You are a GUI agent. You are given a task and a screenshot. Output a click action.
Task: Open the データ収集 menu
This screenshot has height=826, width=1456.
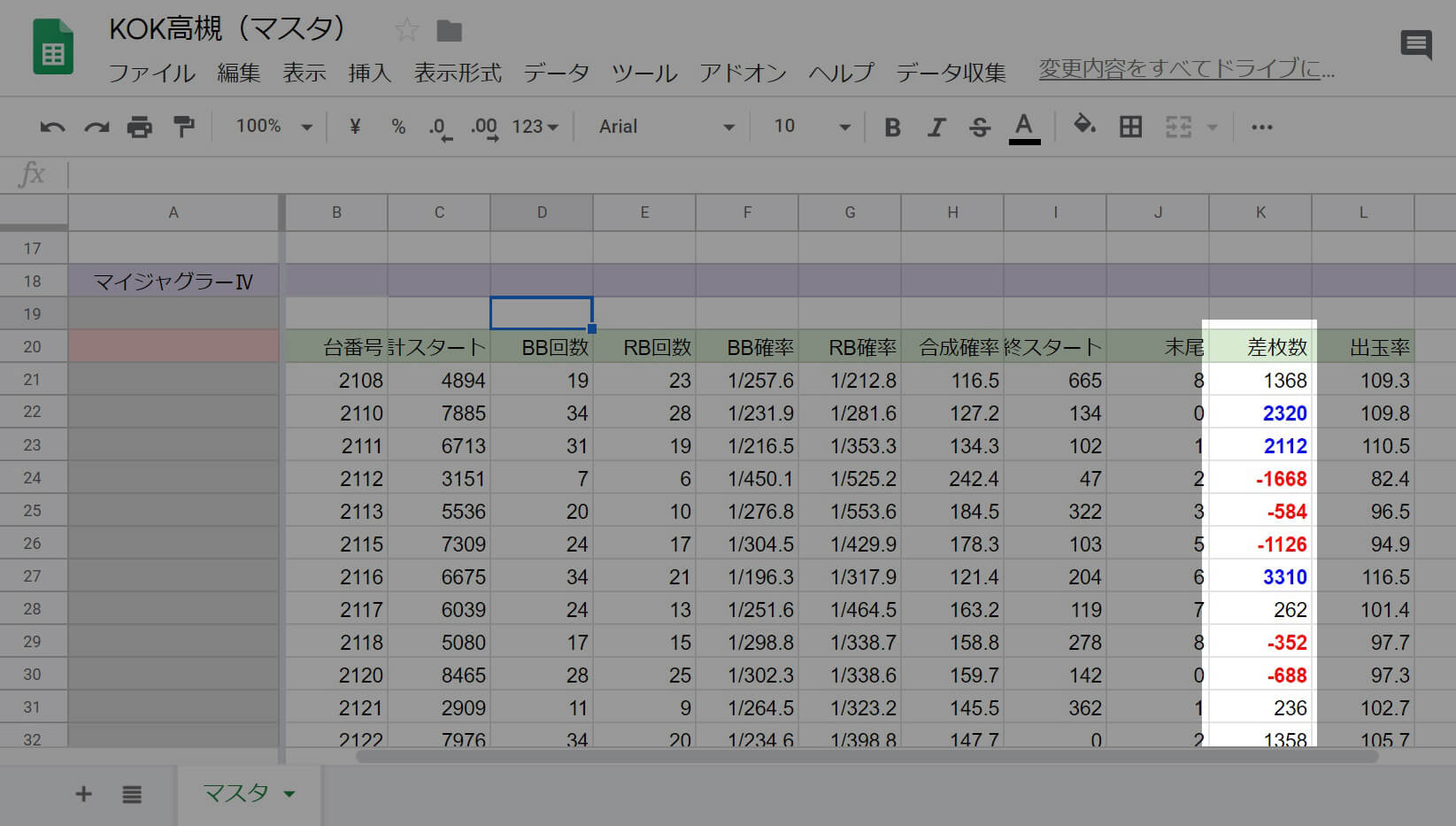[x=951, y=73]
